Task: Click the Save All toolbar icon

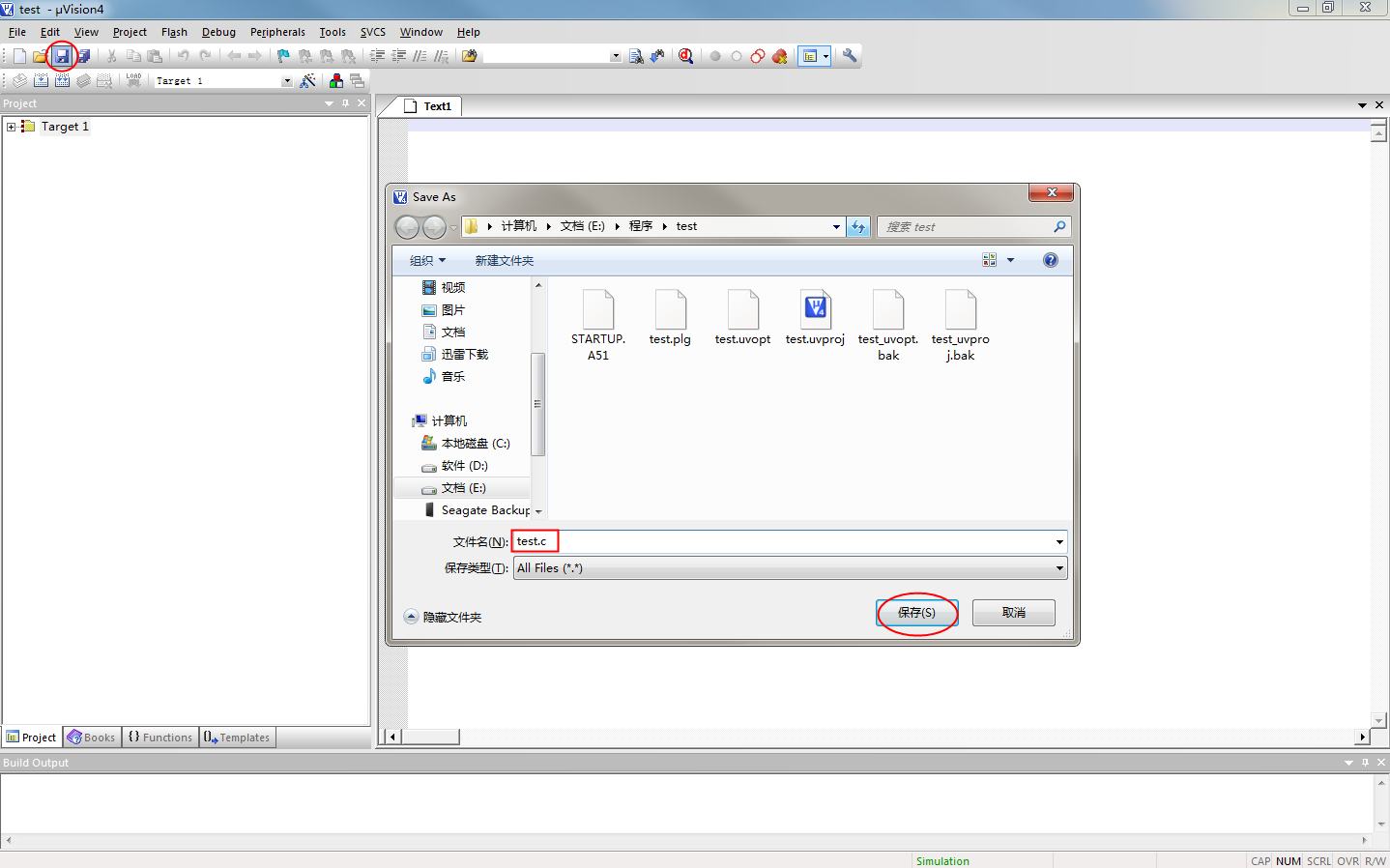Action: [x=84, y=56]
